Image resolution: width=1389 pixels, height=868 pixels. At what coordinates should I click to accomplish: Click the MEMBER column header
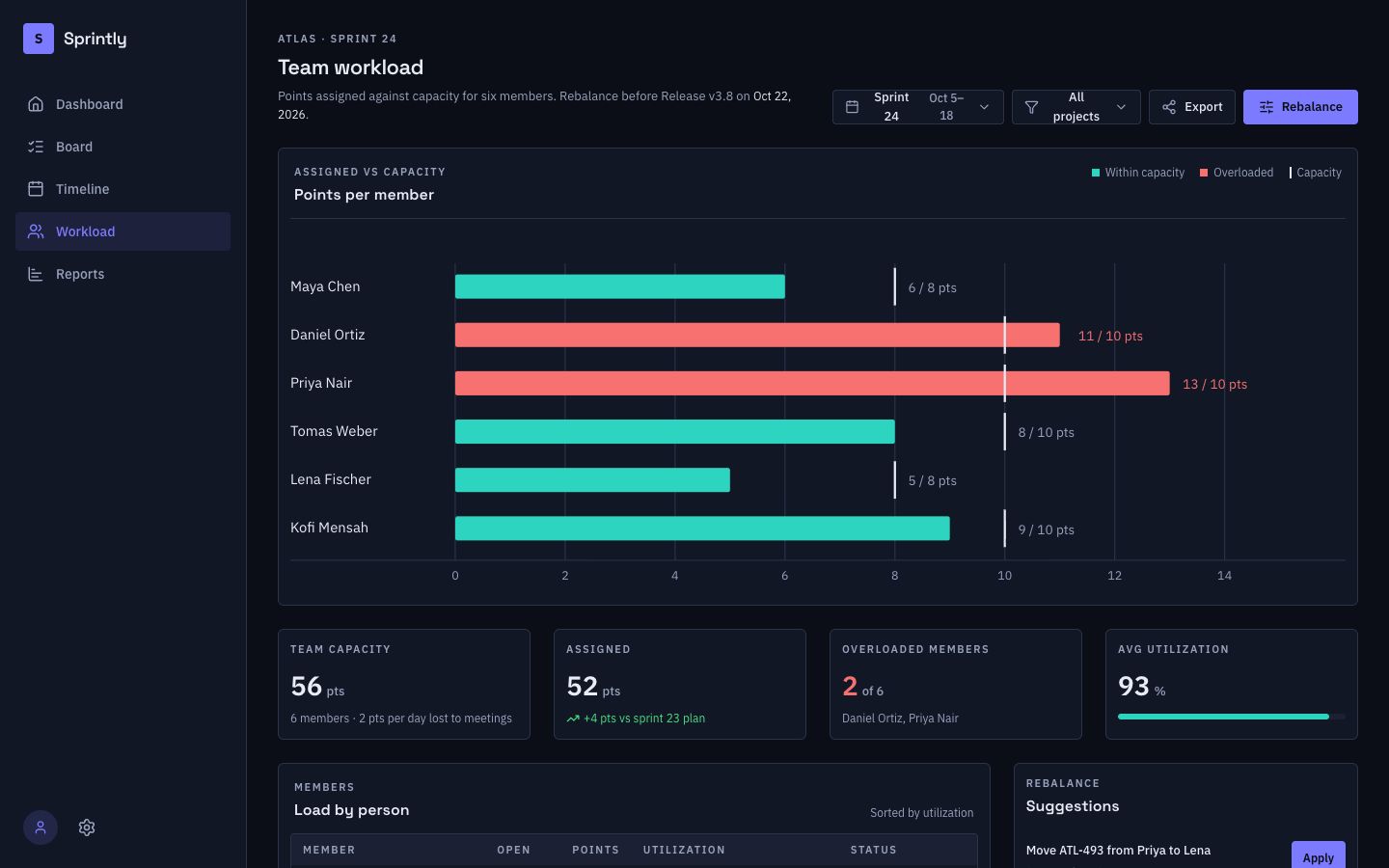(329, 850)
